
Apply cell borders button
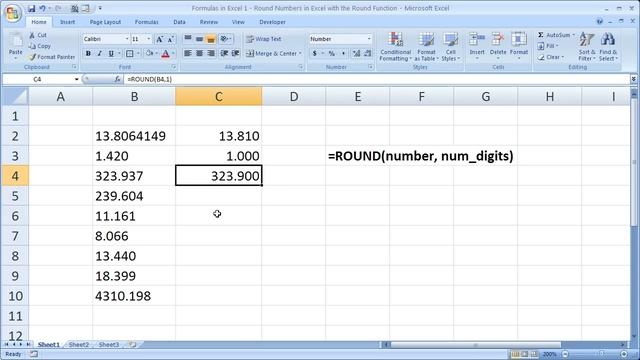[129, 53]
